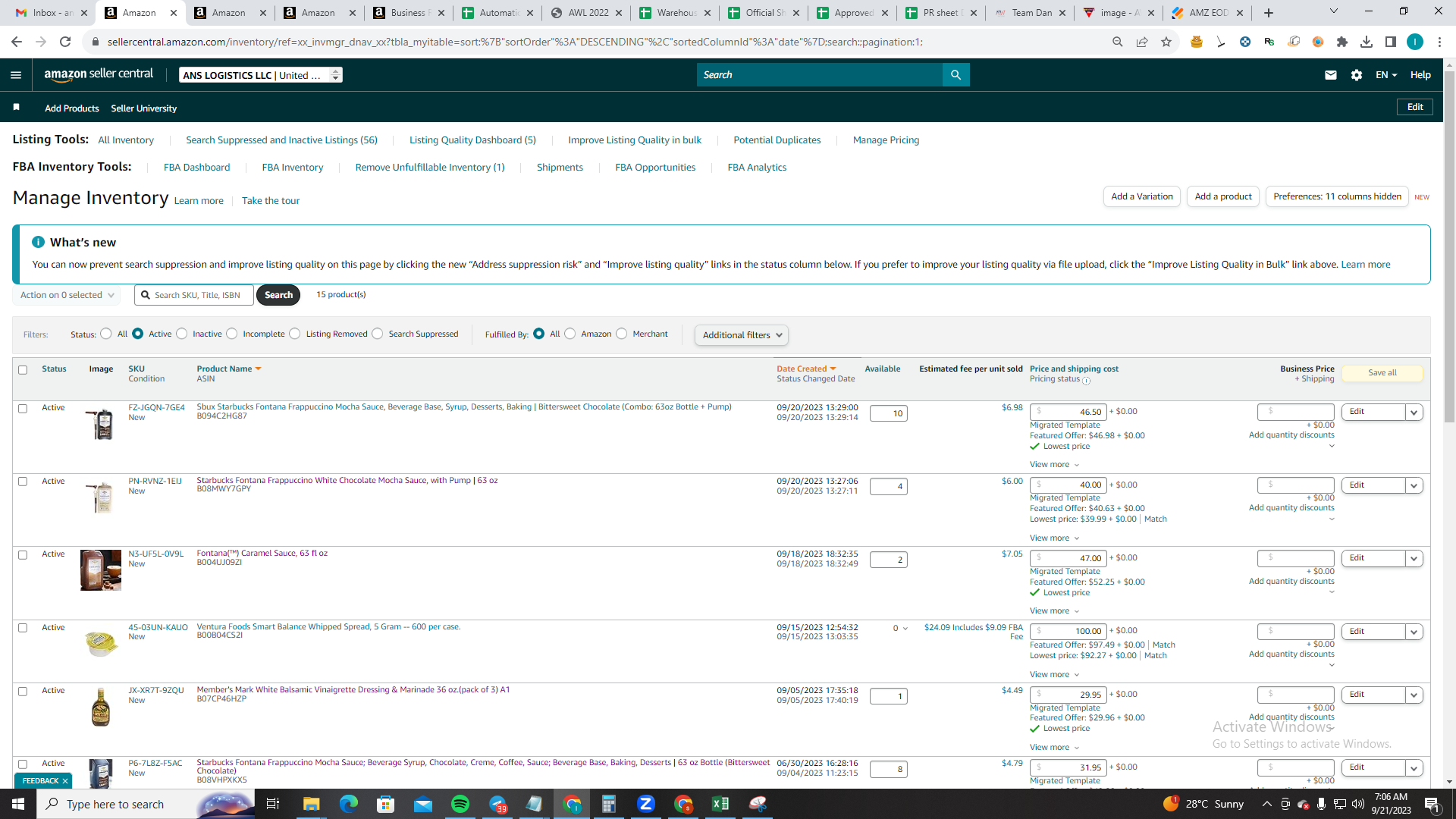Launch Spotify from the taskbar
The height and width of the screenshot is (819, 1456).
[460, 804]
